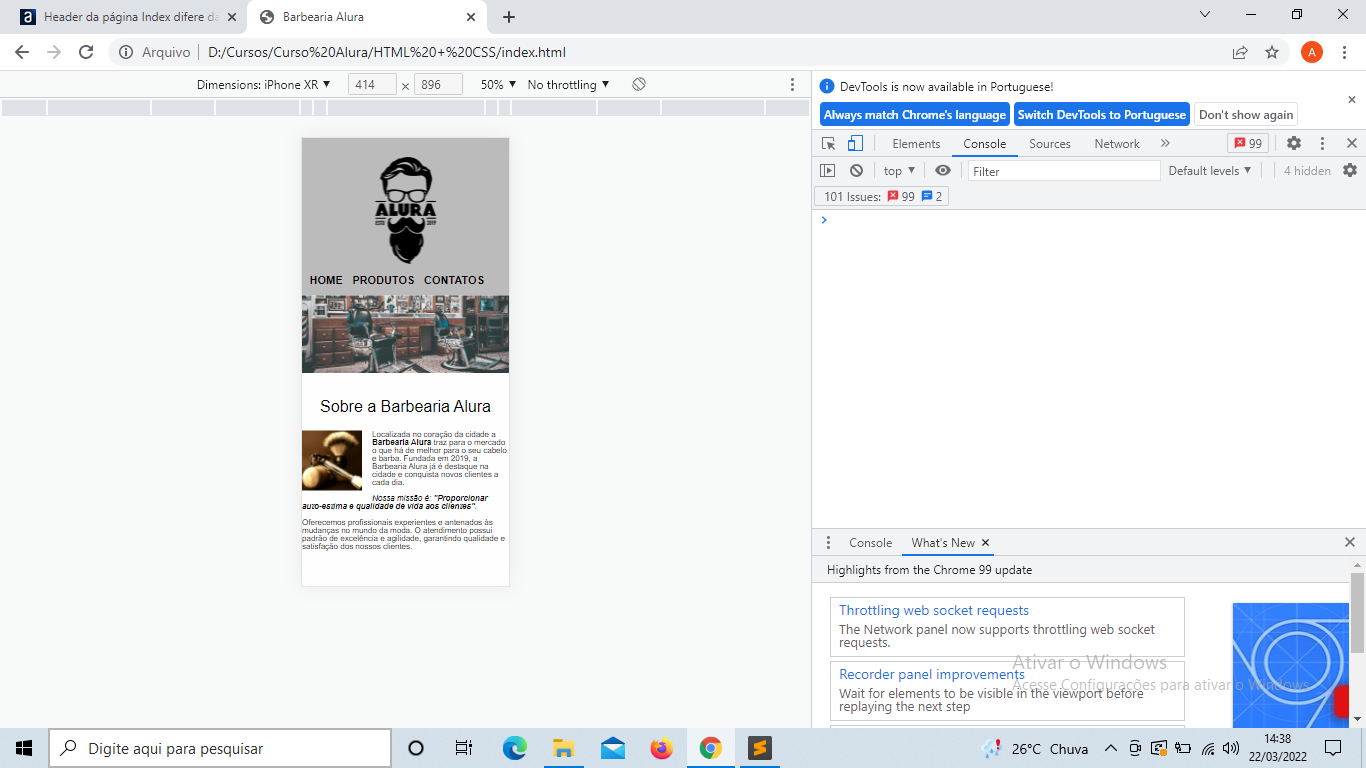The image size is (1366, 768).
Task: Open File Explorer from taskbar
Action: (563, 748)
